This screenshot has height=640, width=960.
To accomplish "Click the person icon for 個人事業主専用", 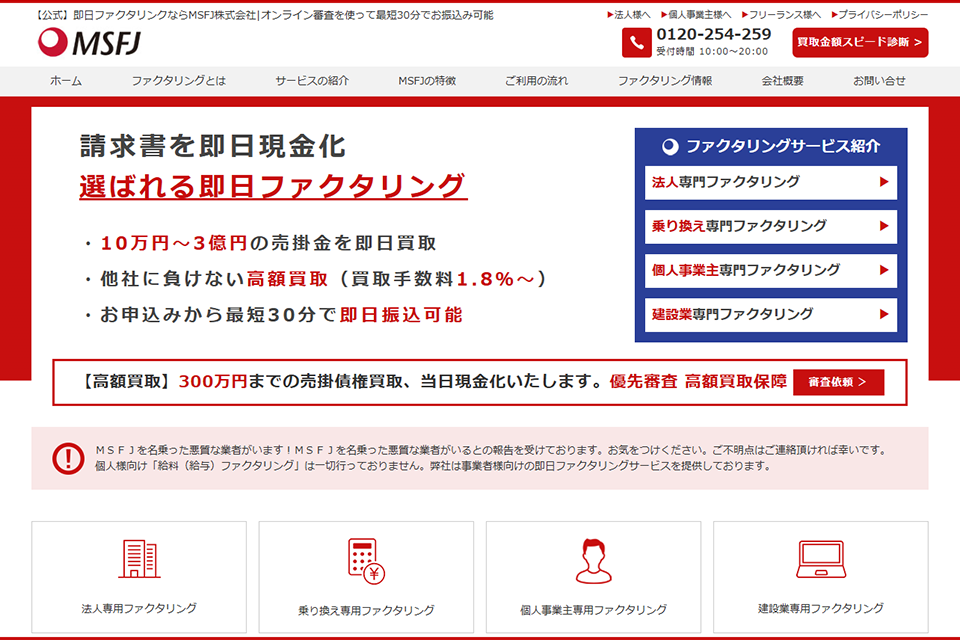I will click(593, 560).
